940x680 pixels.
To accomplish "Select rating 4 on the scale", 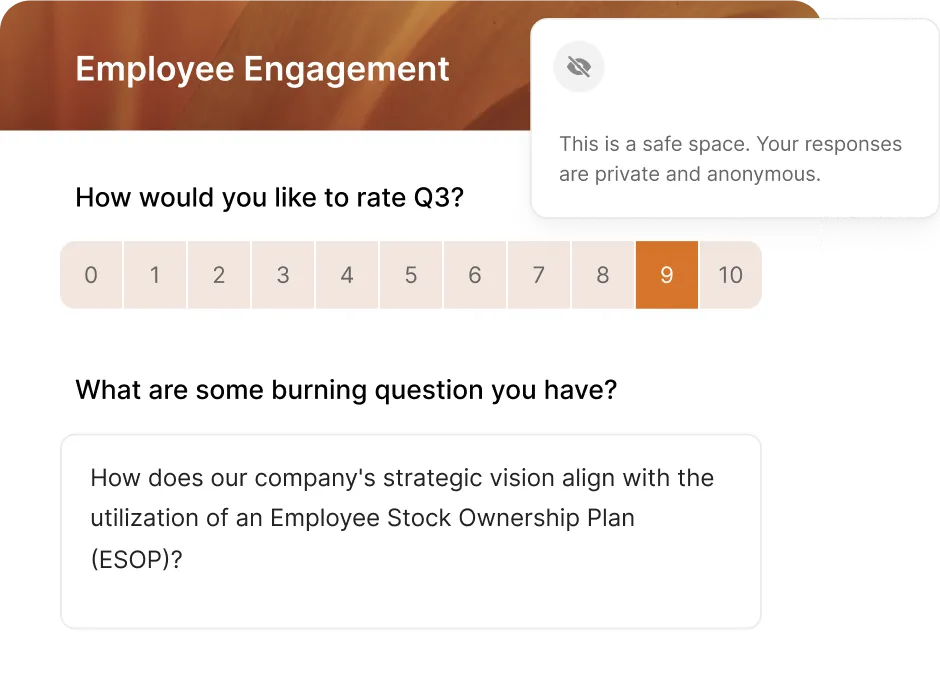I will point(347,275).
